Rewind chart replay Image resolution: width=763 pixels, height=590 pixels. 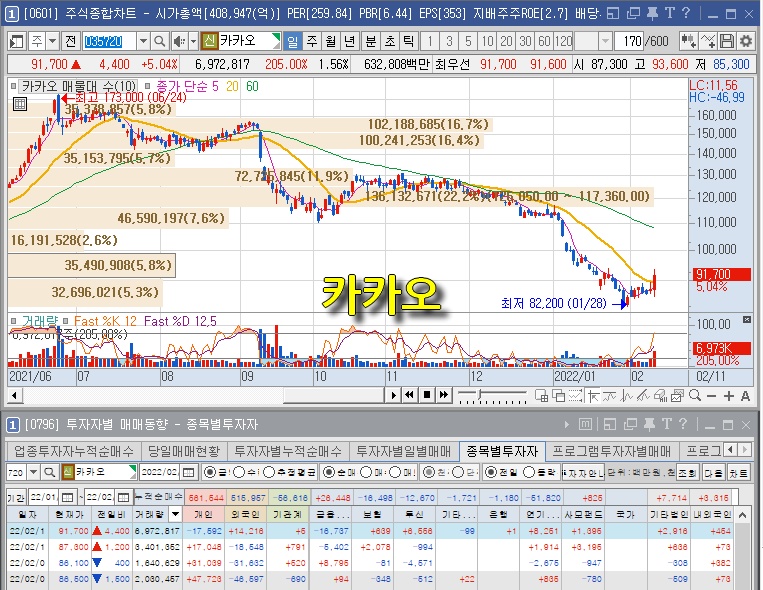(410, 395)
